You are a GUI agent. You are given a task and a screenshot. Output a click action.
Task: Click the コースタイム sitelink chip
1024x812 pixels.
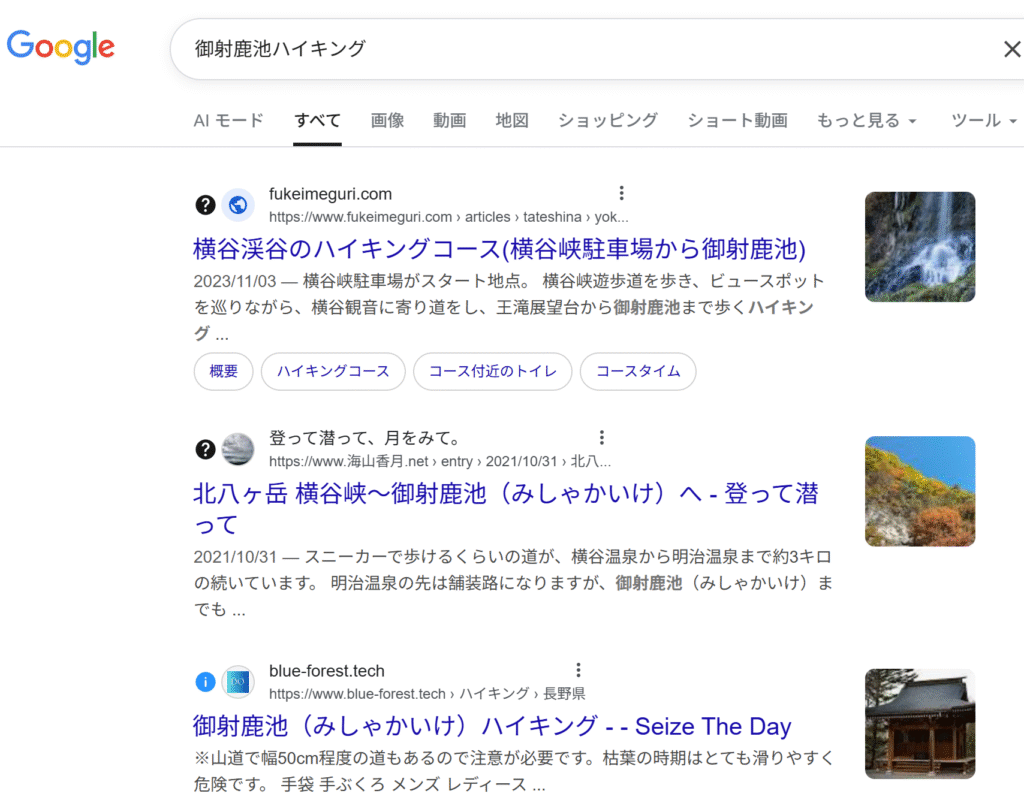638,371
